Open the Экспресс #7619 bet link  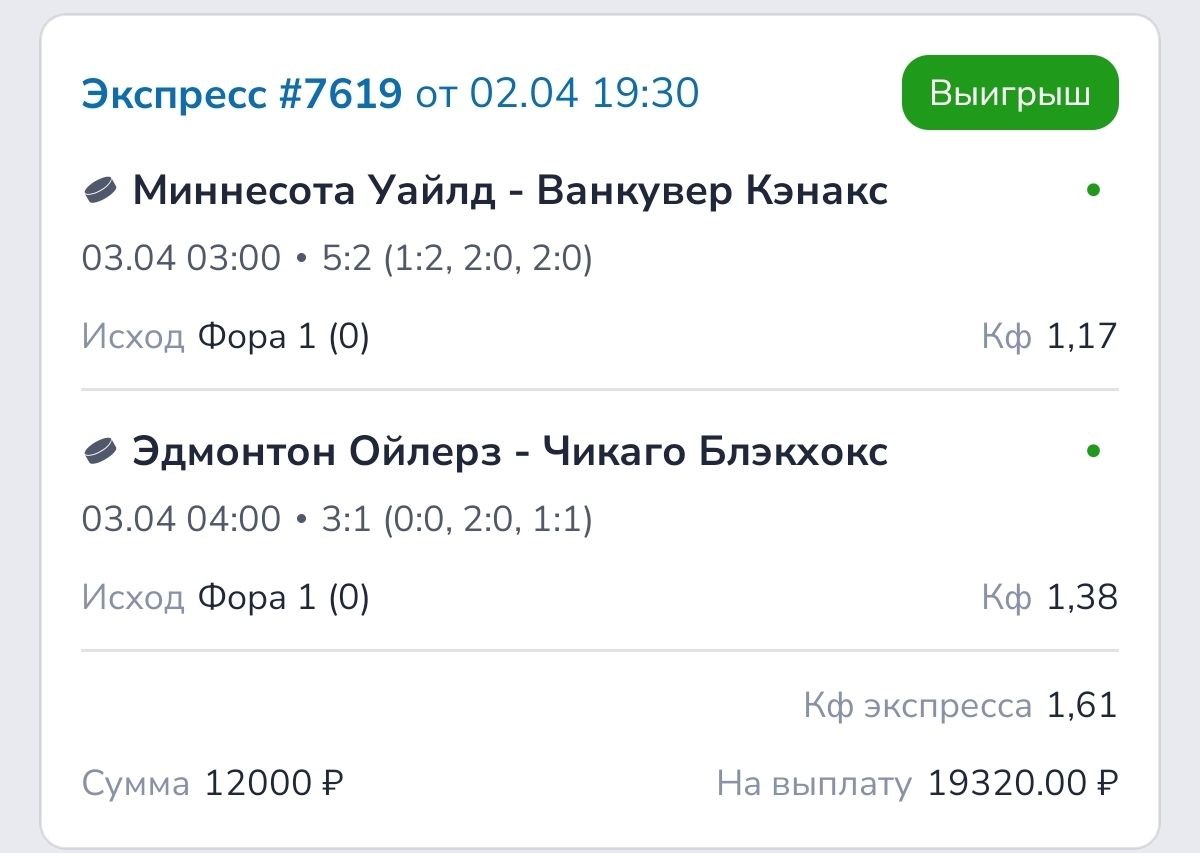[241, 94]
